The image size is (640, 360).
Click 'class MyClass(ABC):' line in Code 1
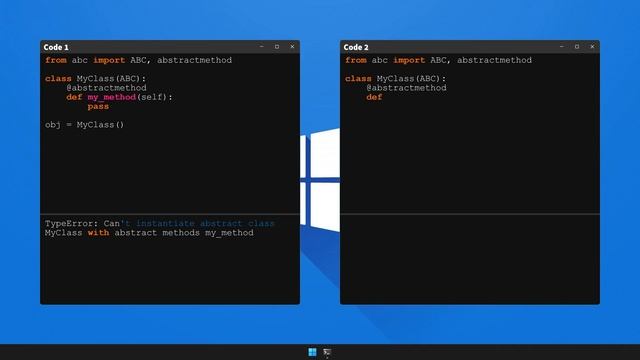click(96, 78)
